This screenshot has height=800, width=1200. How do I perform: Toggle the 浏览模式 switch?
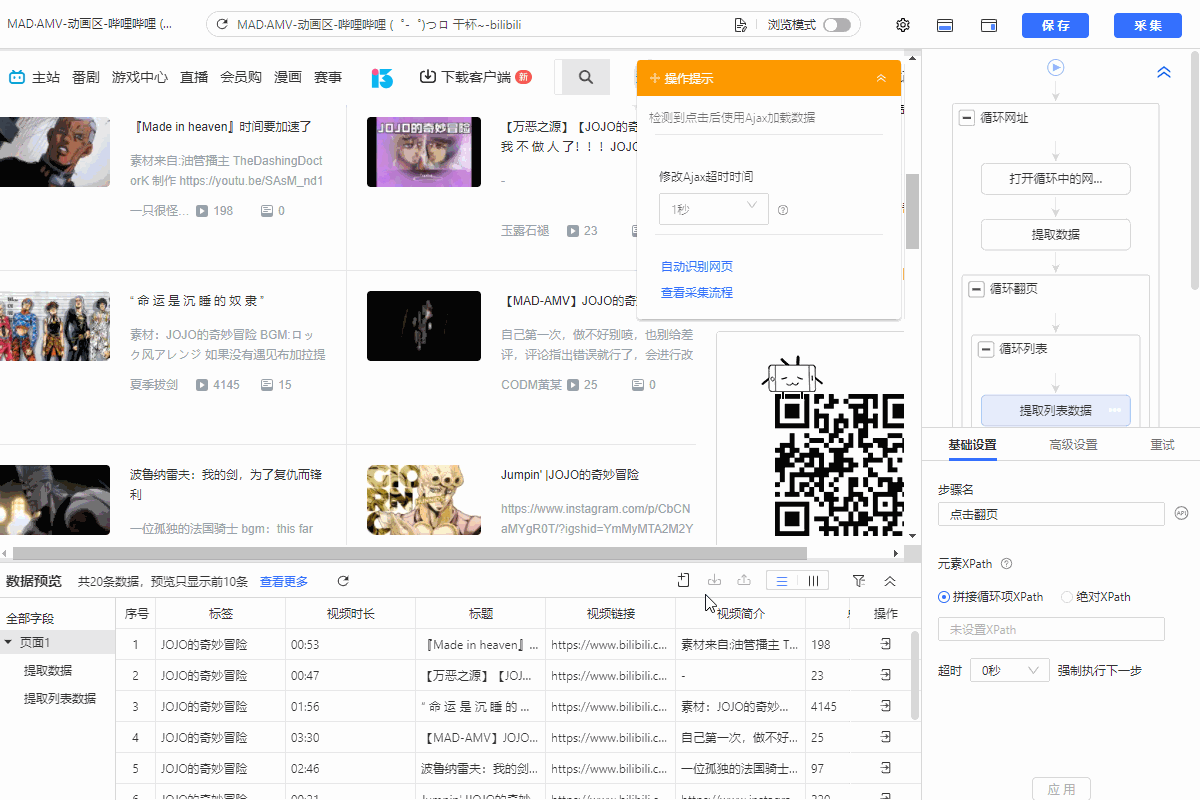point(837,25)
